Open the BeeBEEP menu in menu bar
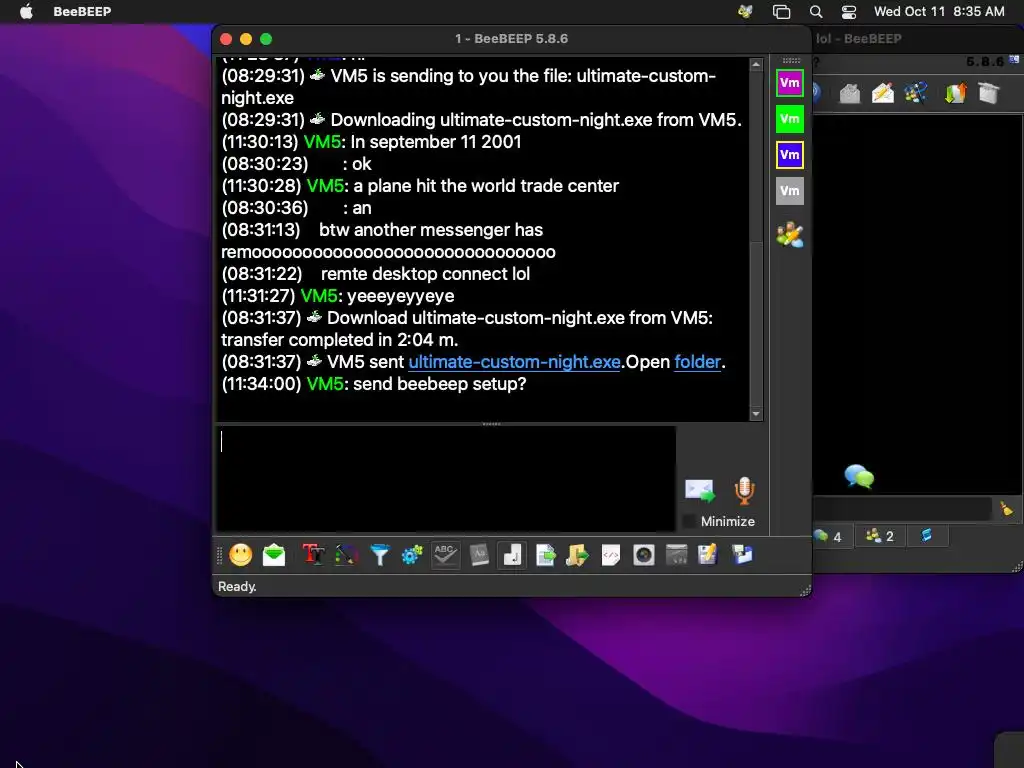Viewport: 1024px width, 768px height. 82,11
